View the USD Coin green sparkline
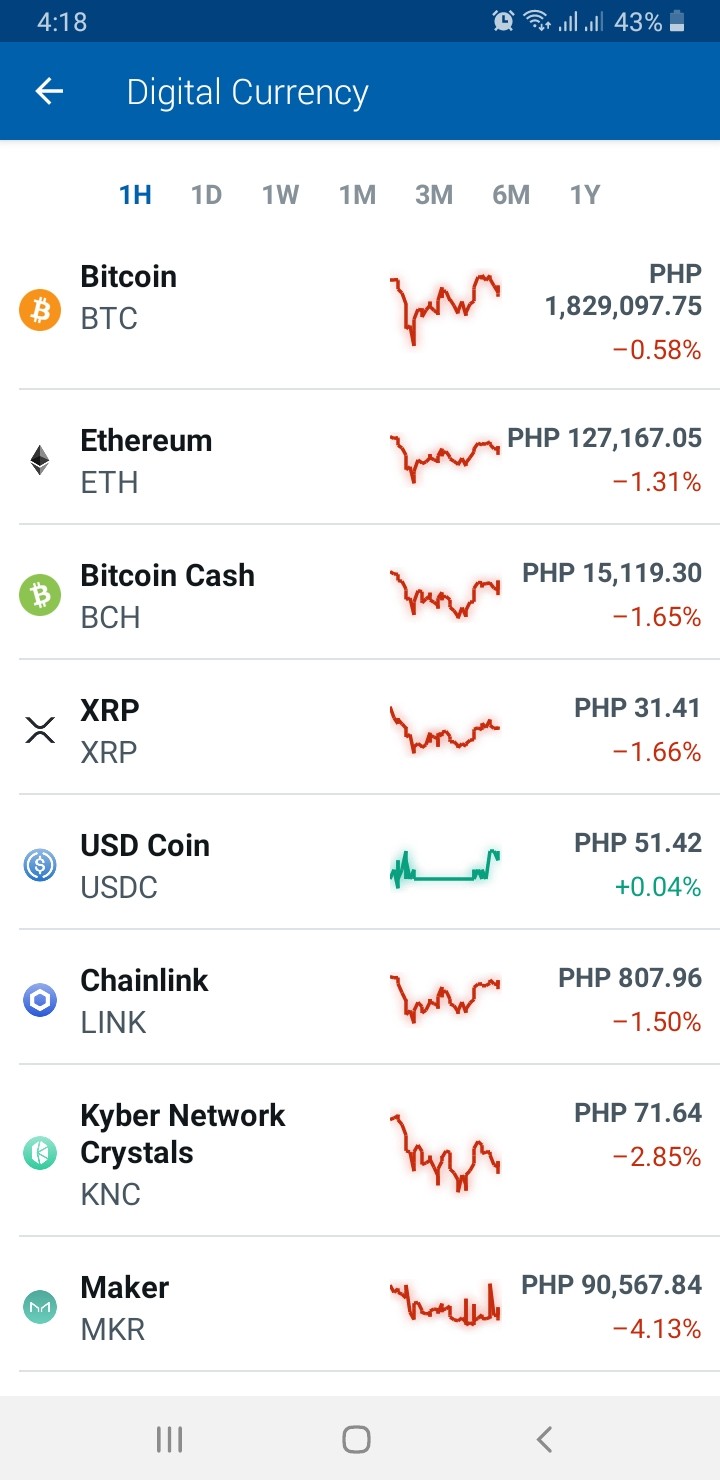The image size is (720, 1480). (445, 868)
